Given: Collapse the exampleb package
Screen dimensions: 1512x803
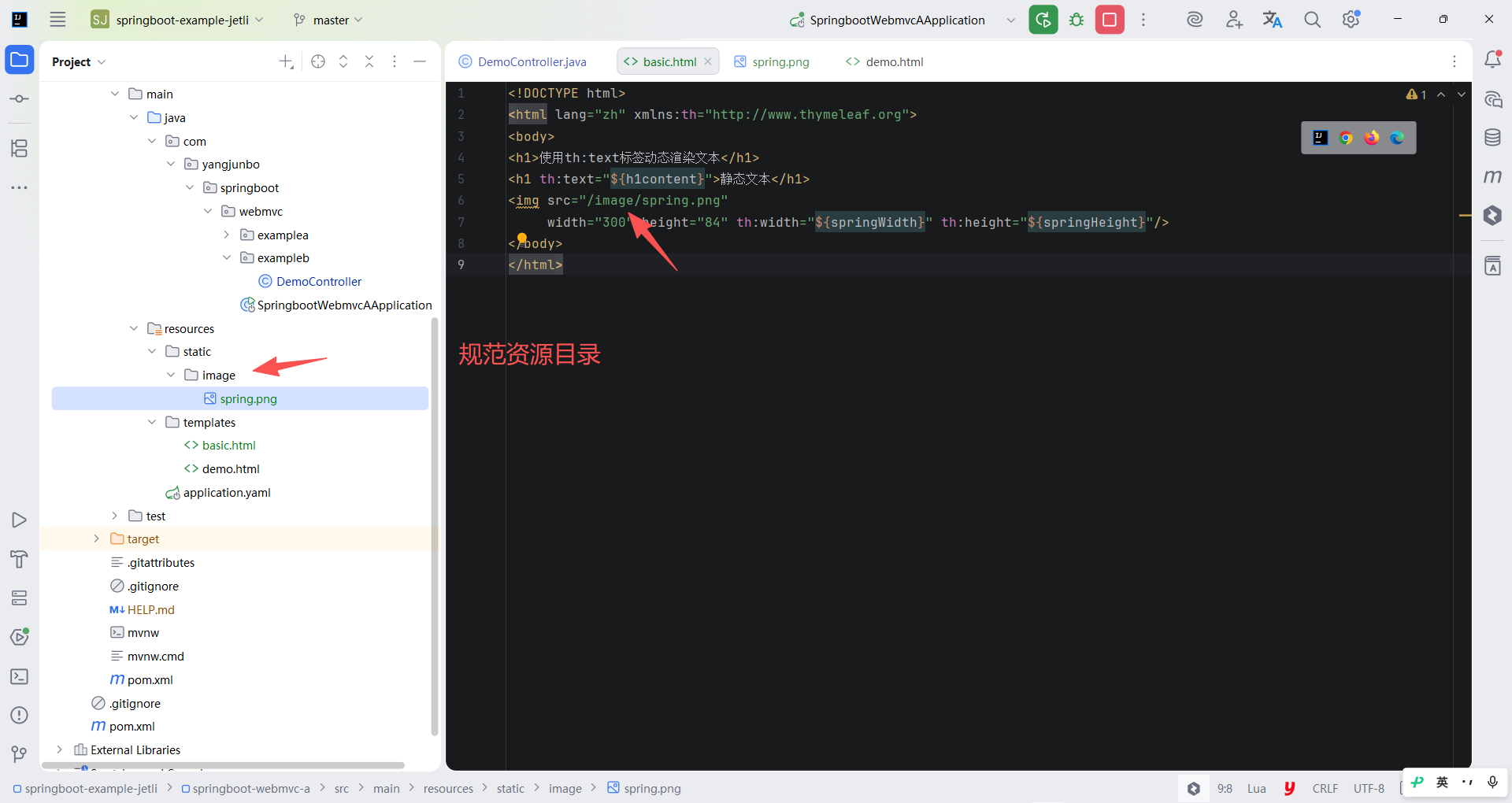Looking at the screenshot, I should (226, 257).
